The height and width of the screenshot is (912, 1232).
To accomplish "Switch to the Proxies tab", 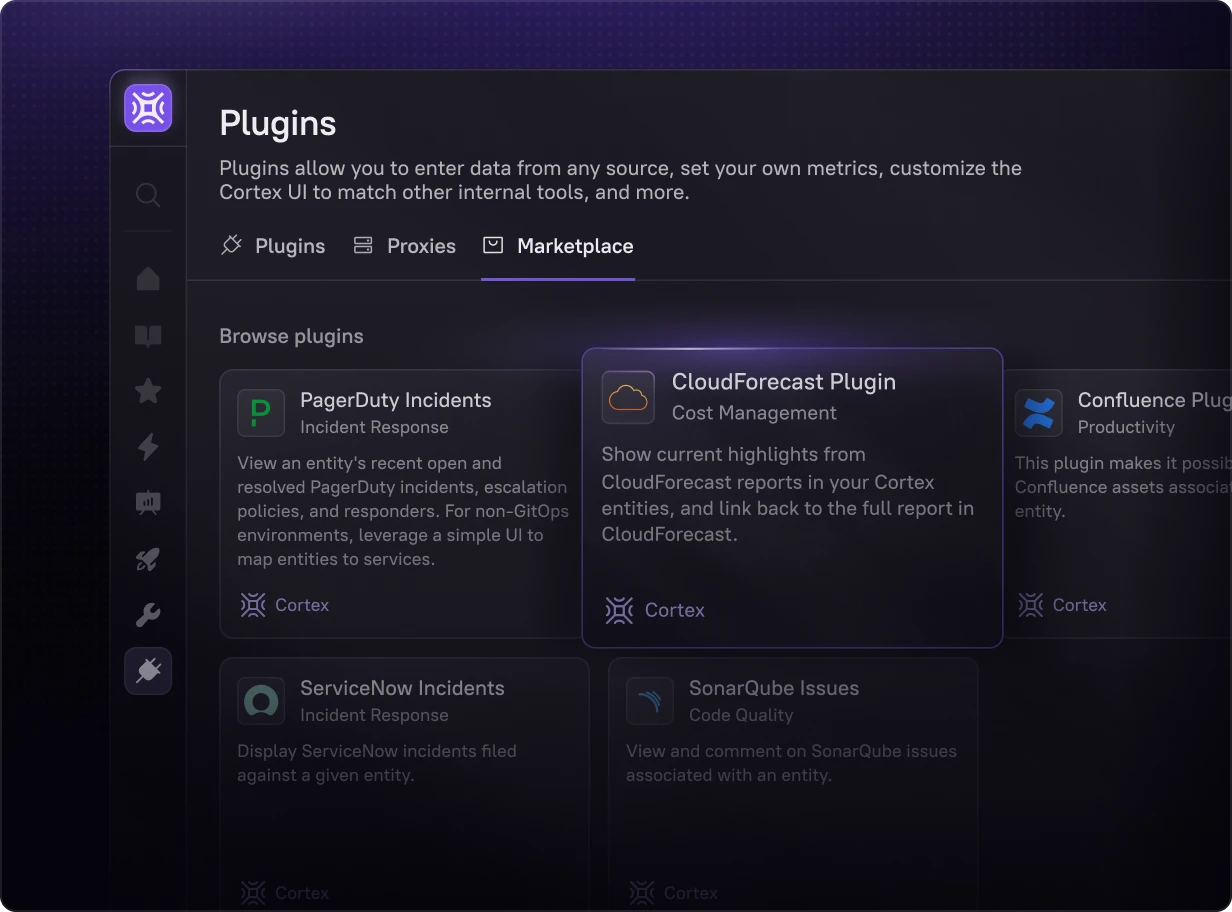I will pos(405,246).
